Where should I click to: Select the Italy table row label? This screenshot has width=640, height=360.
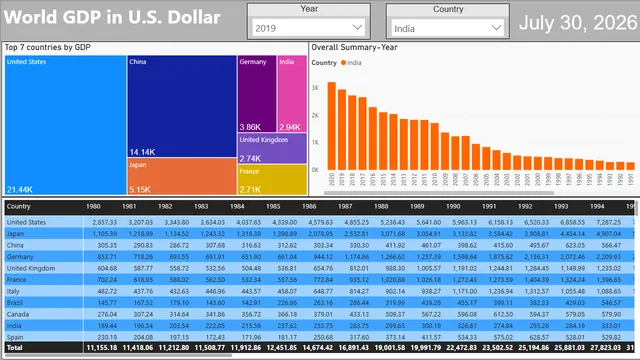[13, 291]
